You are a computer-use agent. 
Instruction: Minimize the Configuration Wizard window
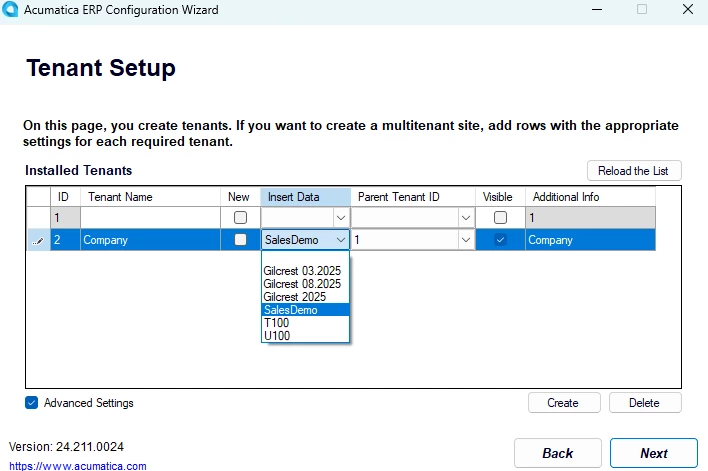coord(597,9)
